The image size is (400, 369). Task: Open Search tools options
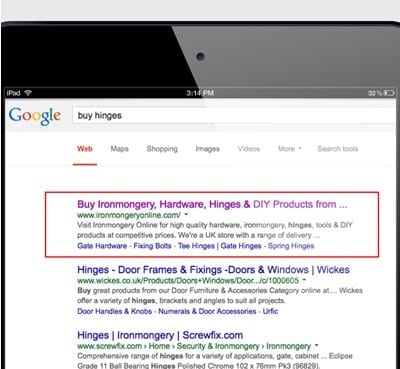tap(338, 149)
